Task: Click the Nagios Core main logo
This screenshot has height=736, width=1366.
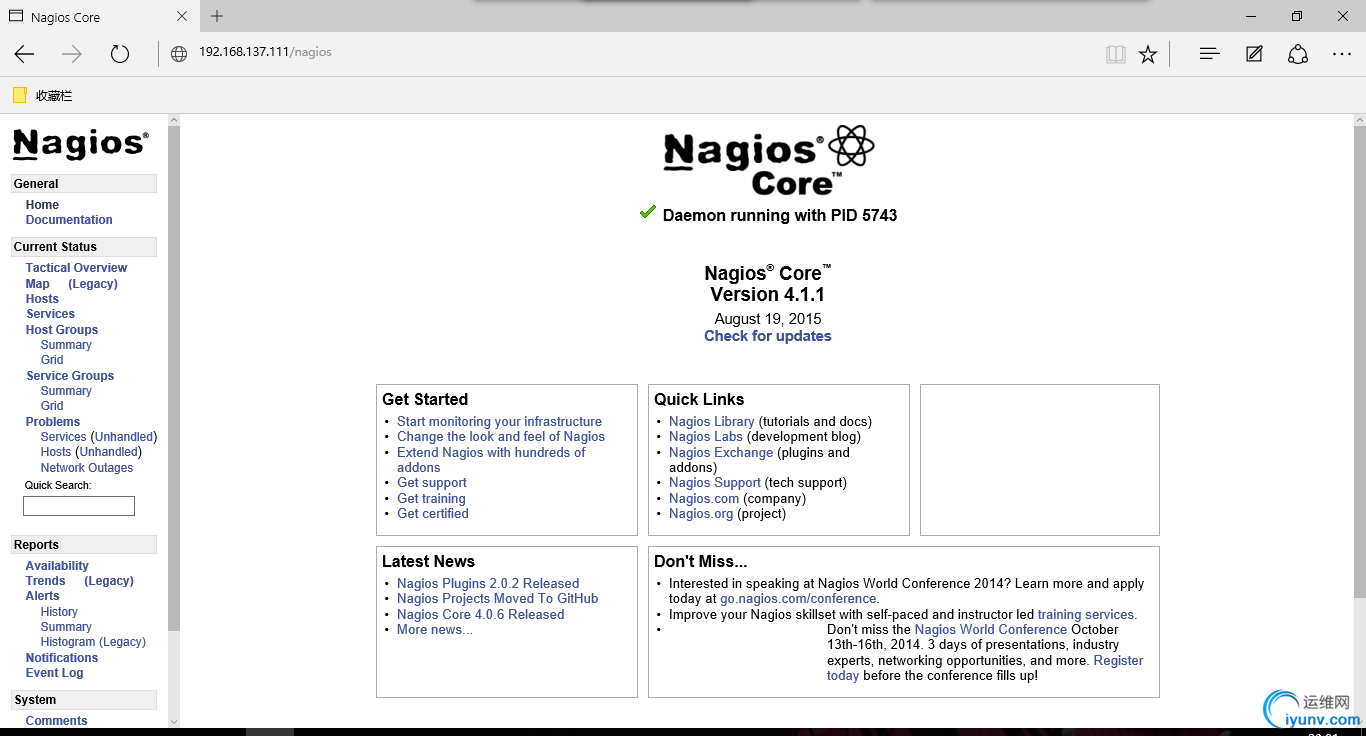Action: 768,160
